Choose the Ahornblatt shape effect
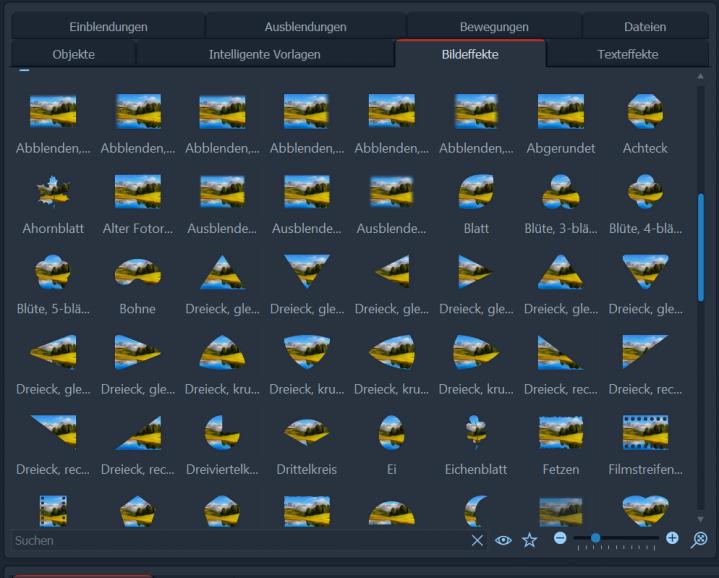This screenshot has width=719, height=578. coord(53,191)
